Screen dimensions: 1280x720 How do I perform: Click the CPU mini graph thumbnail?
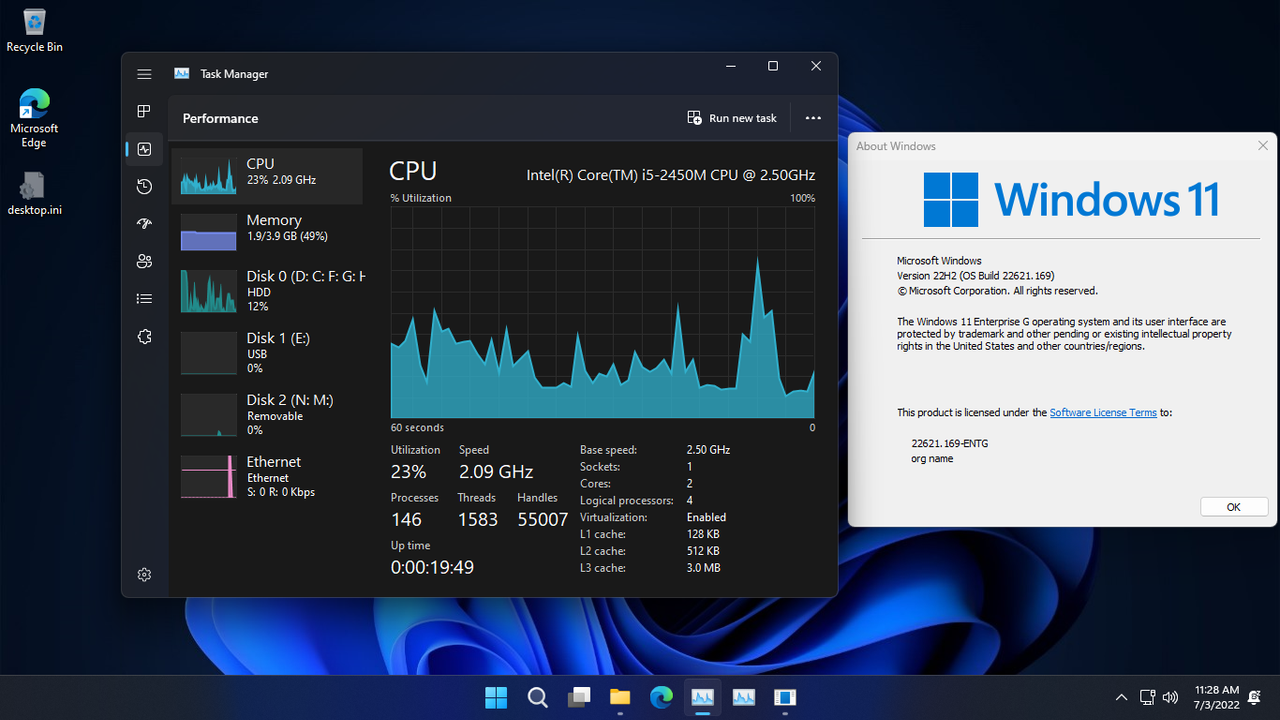pyautogui.click(x=209, y=176)
